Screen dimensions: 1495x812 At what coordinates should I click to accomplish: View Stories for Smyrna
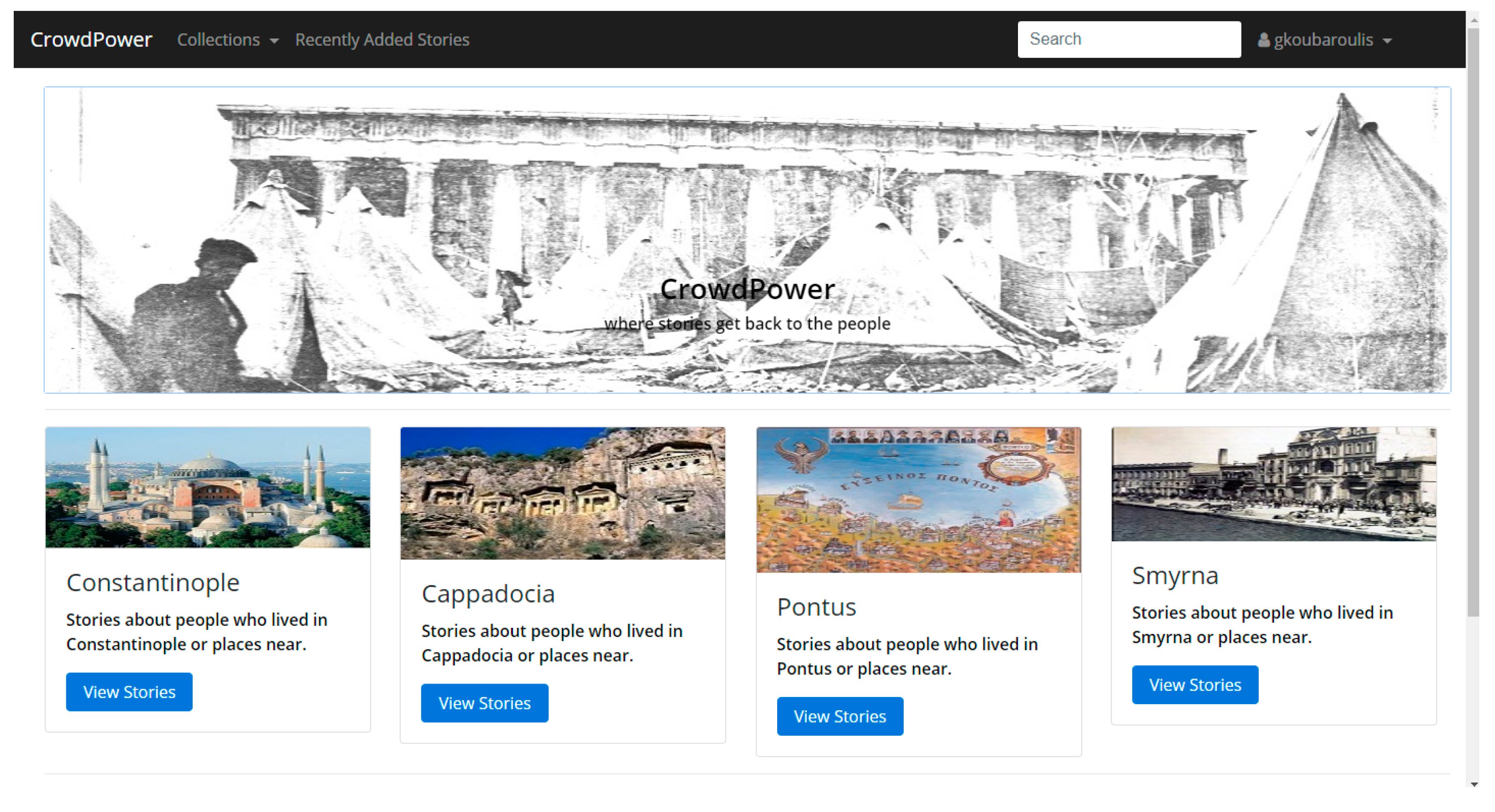[x=1194, y=684]
